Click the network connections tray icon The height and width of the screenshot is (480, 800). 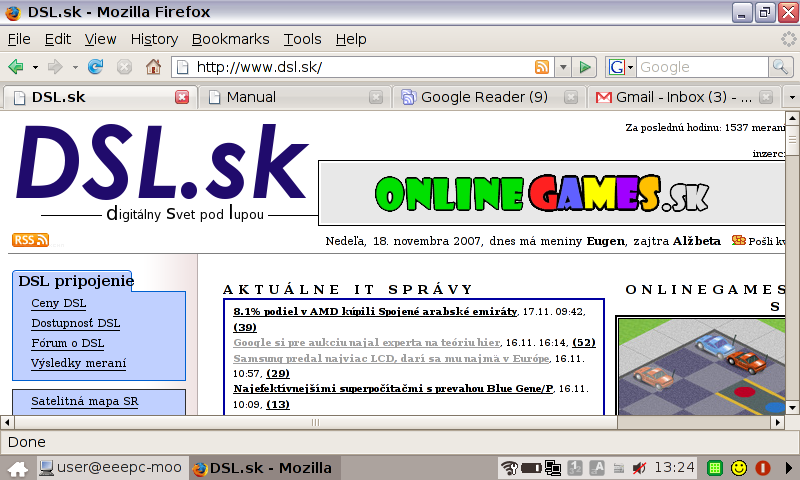(x=553, y=467)
